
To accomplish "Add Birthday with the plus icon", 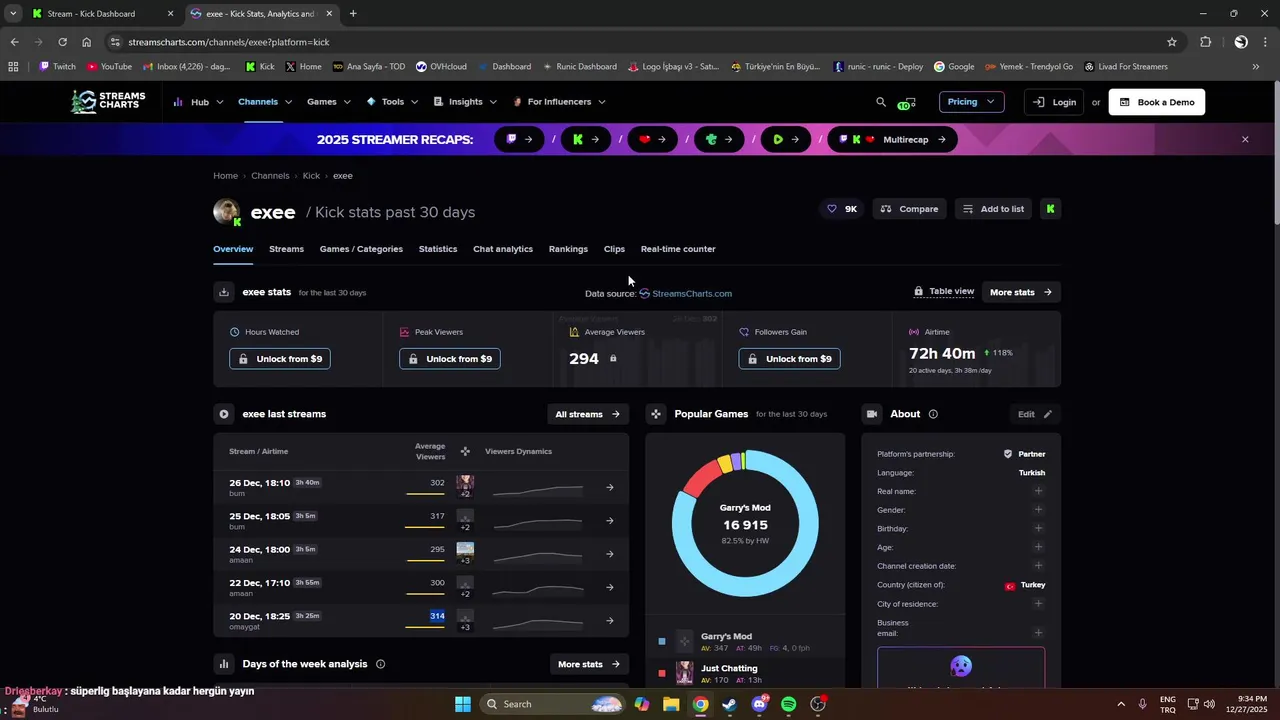I will click(1038, 528).
